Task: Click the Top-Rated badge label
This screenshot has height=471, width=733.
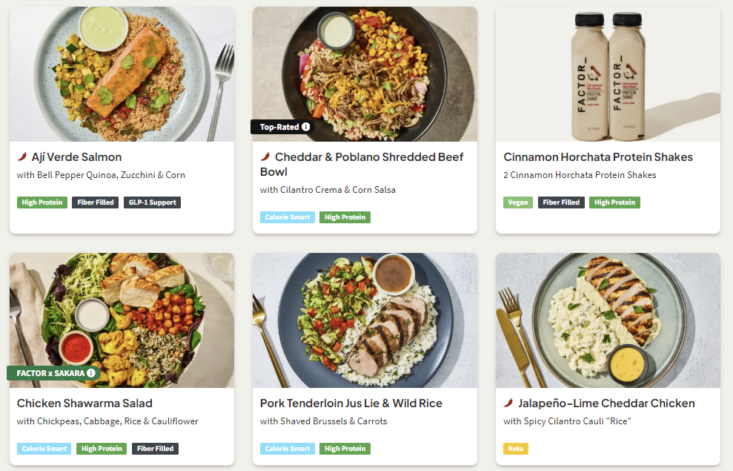Action: (279, 127)
